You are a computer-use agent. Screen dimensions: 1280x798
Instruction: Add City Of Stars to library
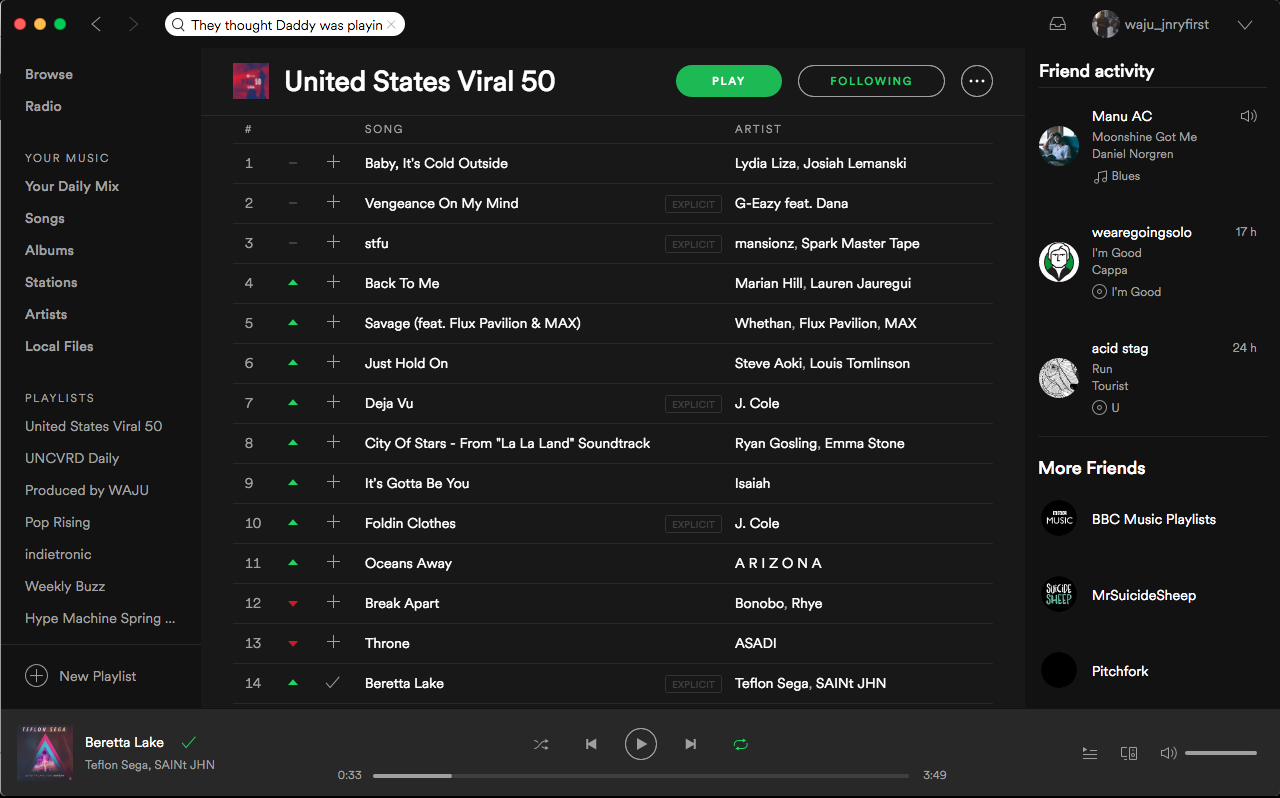click(x=333, y=443)
